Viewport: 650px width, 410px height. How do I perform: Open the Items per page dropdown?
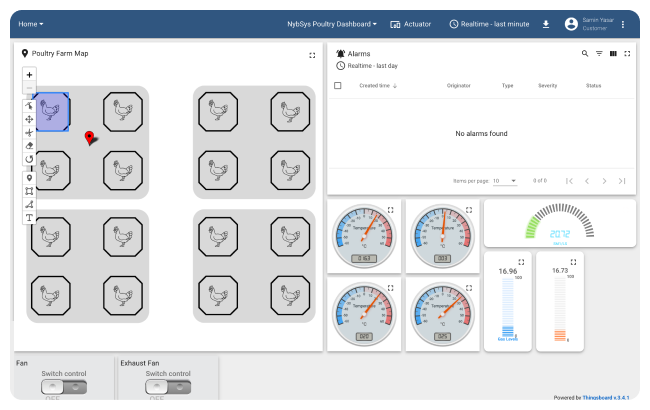tap(504, 181)
